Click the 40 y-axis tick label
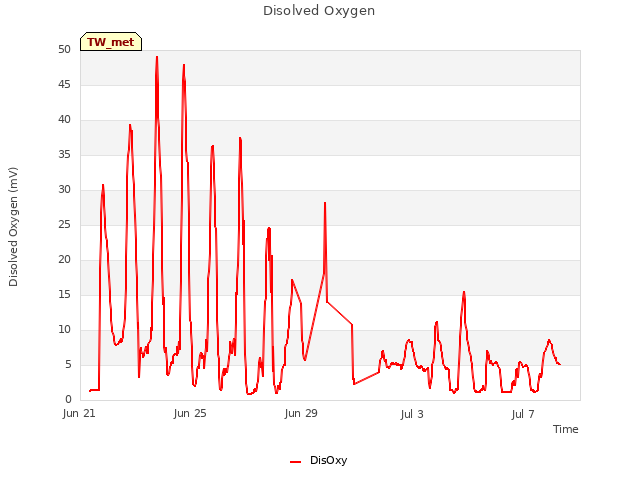640x480 pixels. tap(64, 120)
